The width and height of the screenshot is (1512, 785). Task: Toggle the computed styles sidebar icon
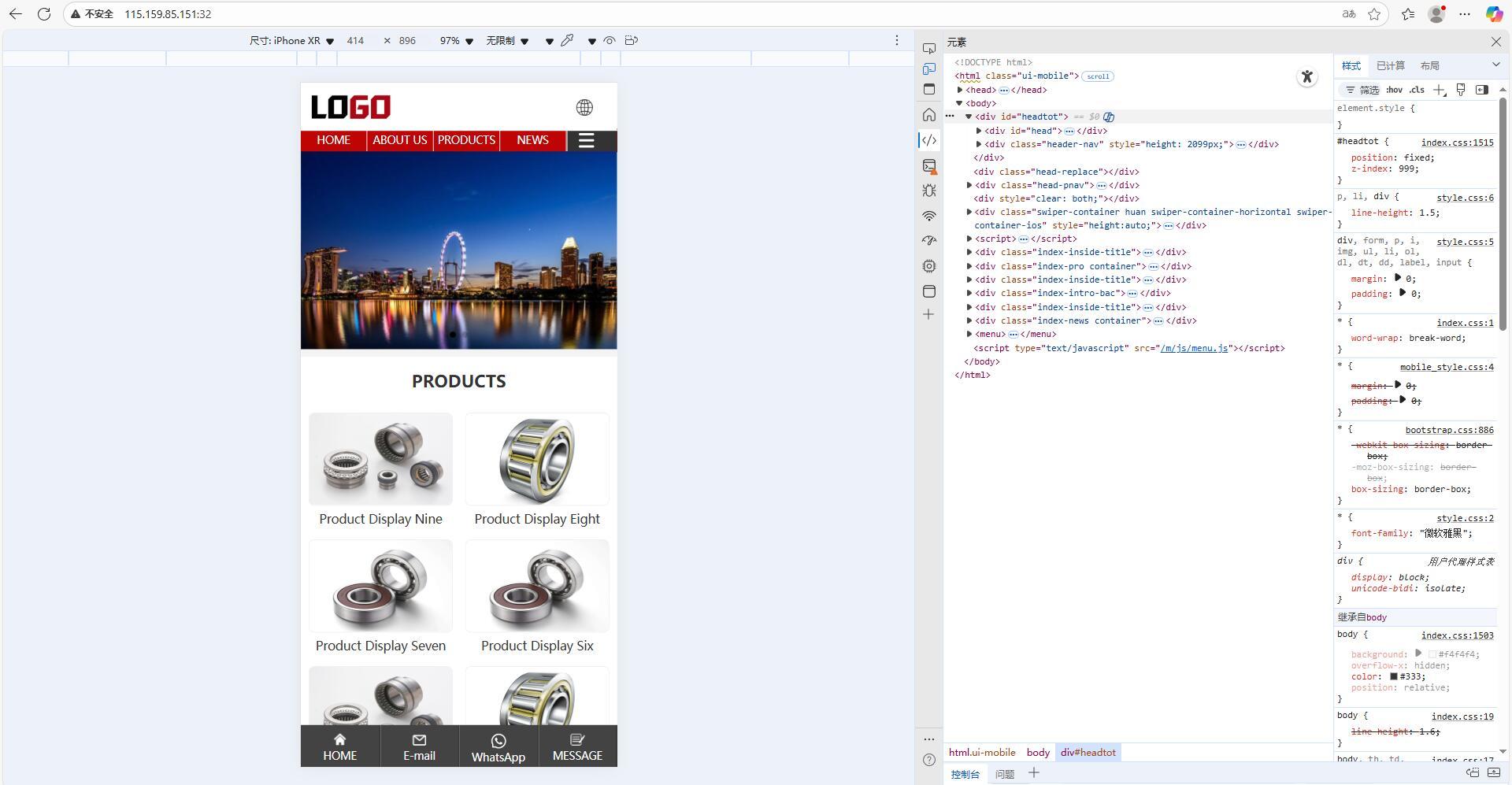point(1482,90)
